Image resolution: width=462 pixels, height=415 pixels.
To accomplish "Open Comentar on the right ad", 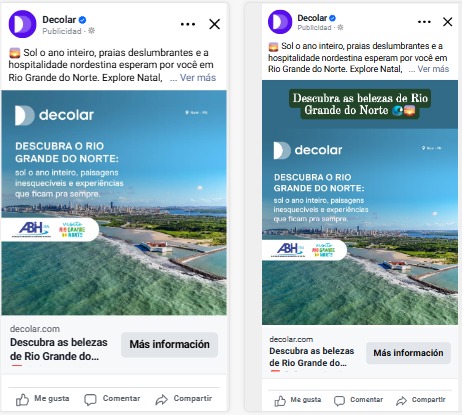I will [358, 400].
